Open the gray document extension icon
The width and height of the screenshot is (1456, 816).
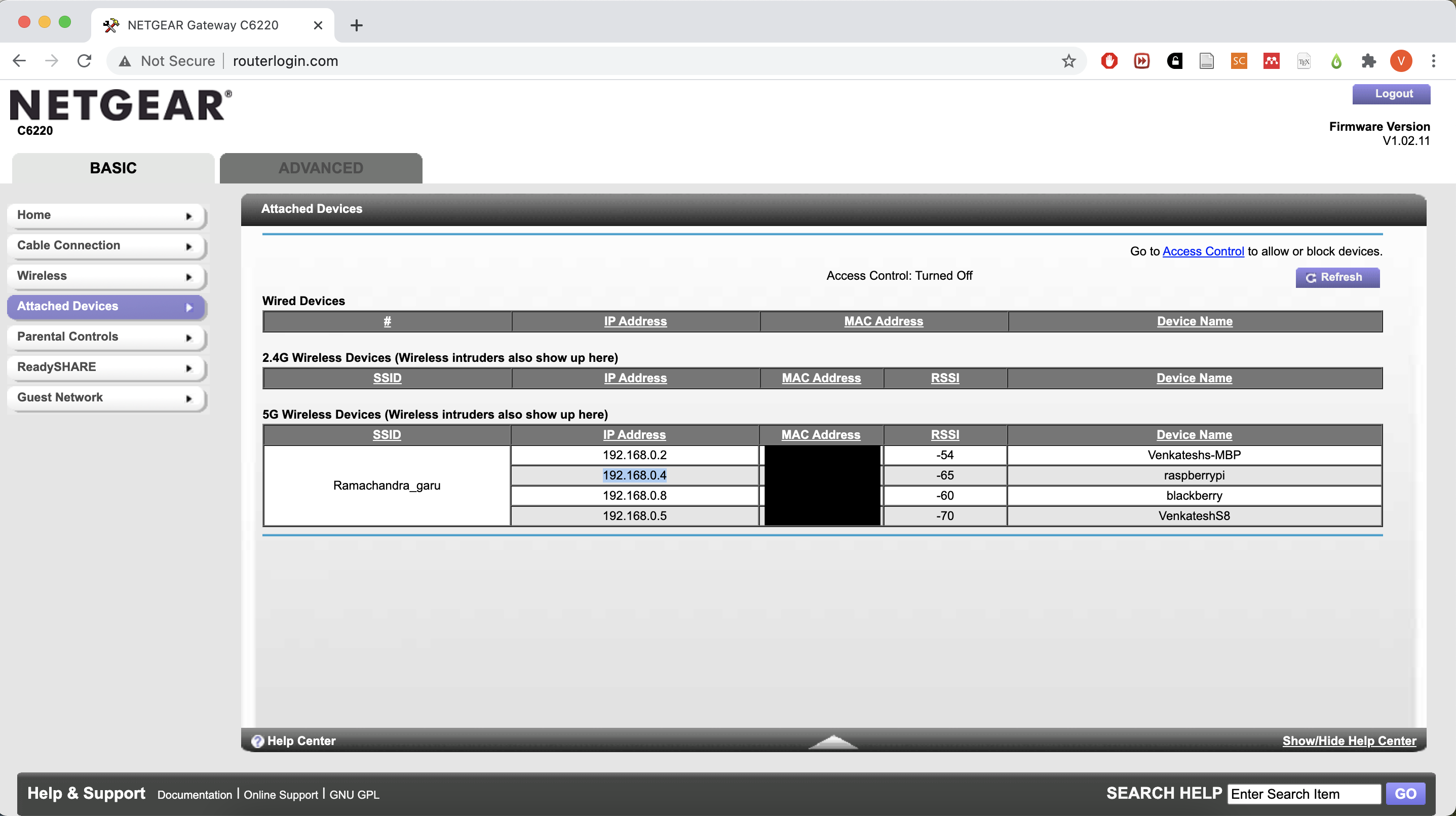coord(1207,61)
